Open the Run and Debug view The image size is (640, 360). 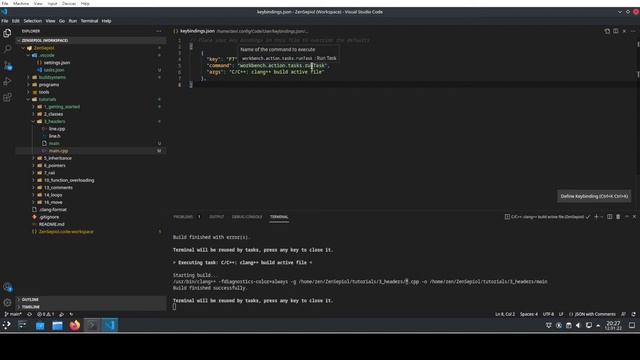click(x=7, y=82)
